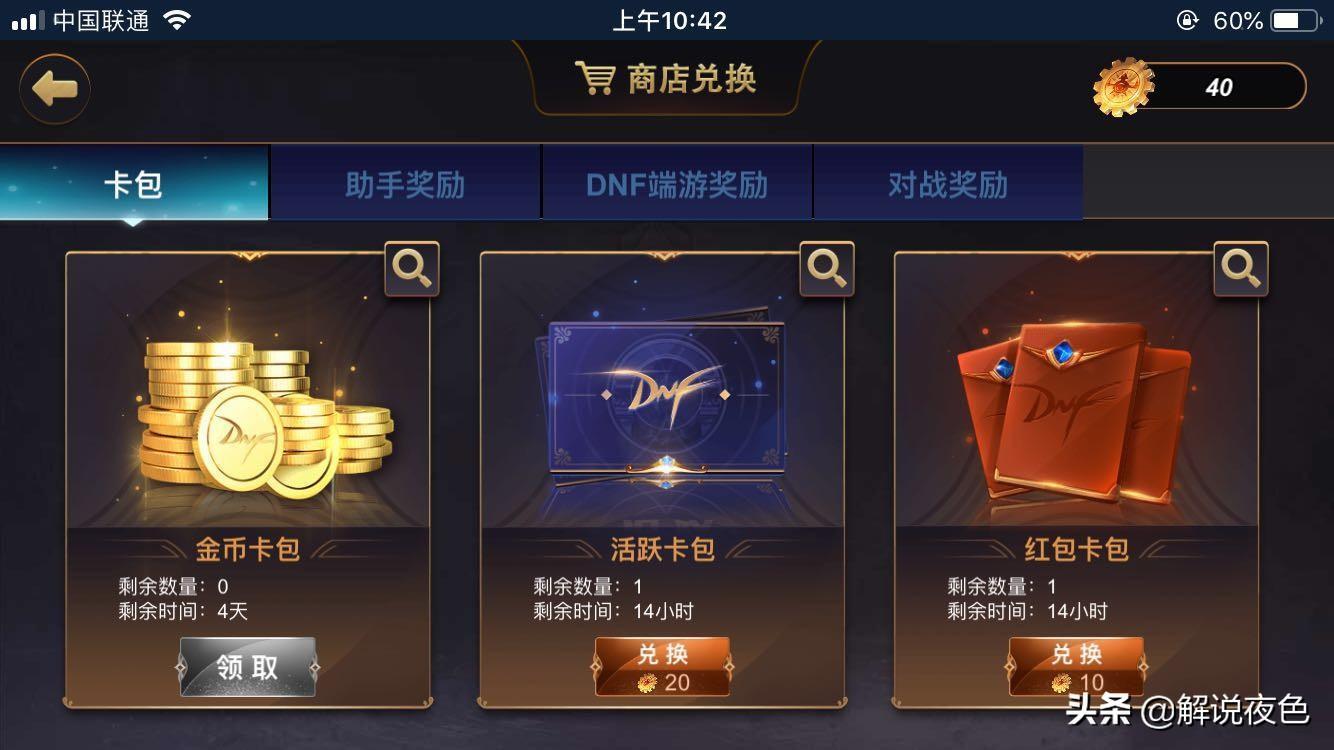Tap the gear coin currency icon
1334x750 pixels.
click(1123, 87)
